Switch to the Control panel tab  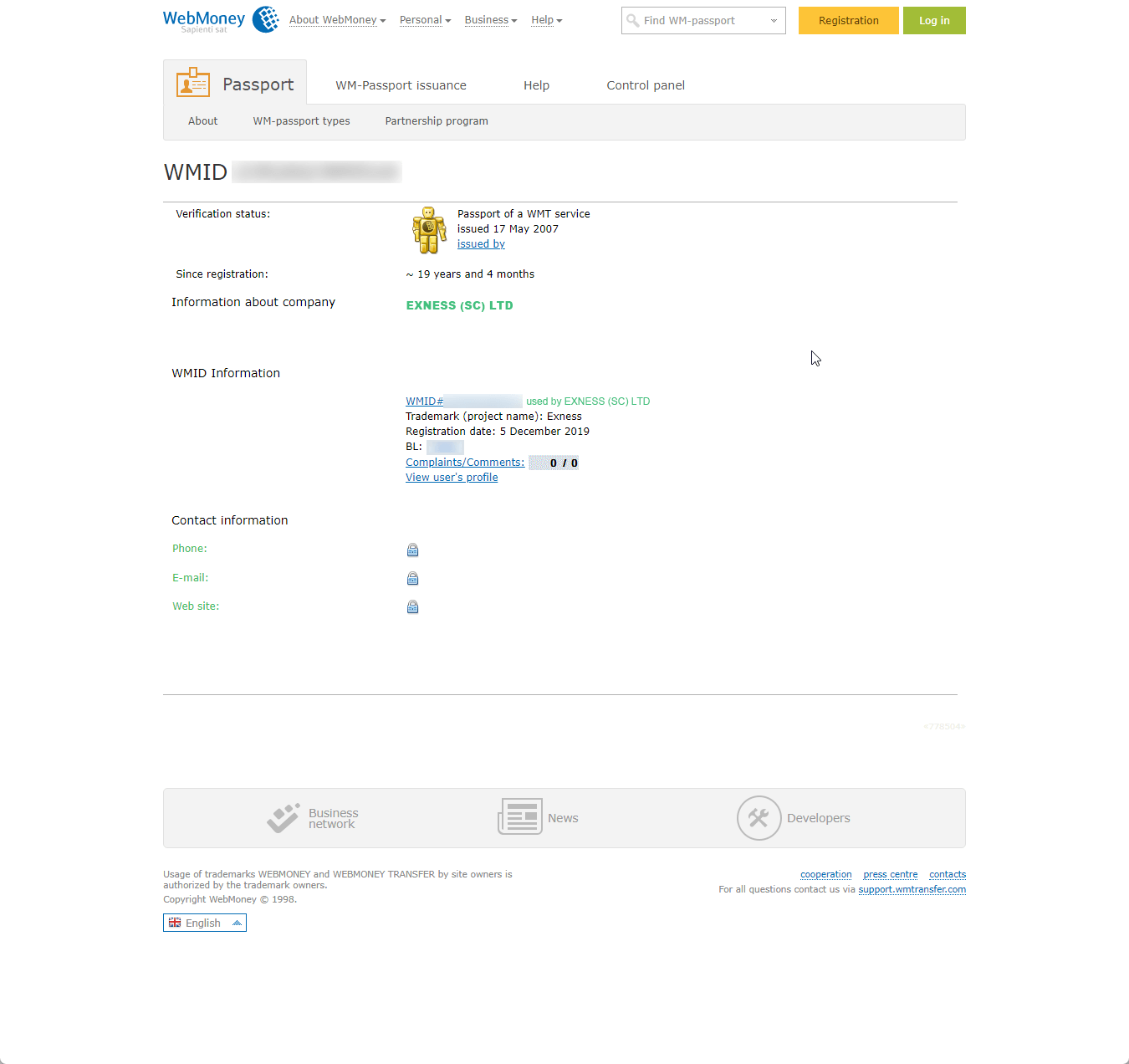click(x=645, y=84)
